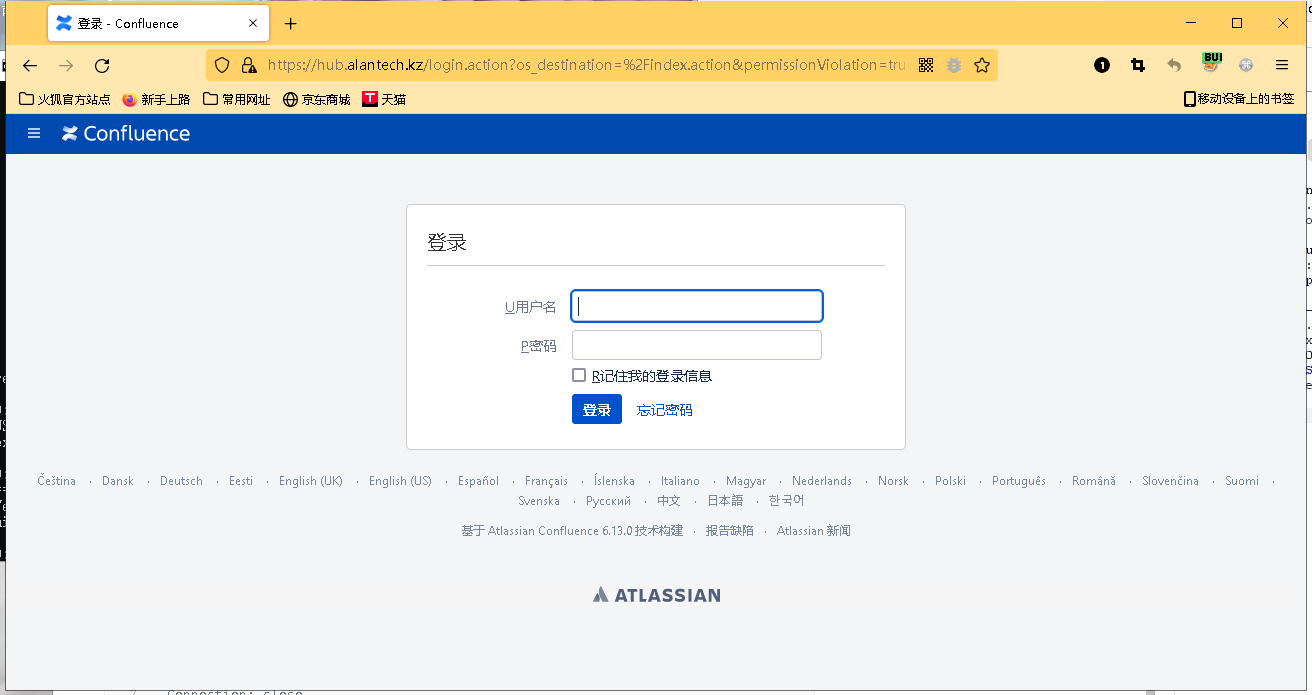The width and height of the screenshot is (1312, 695).
Task: Reload the page with the refresh icon
Action: [102, 65]
